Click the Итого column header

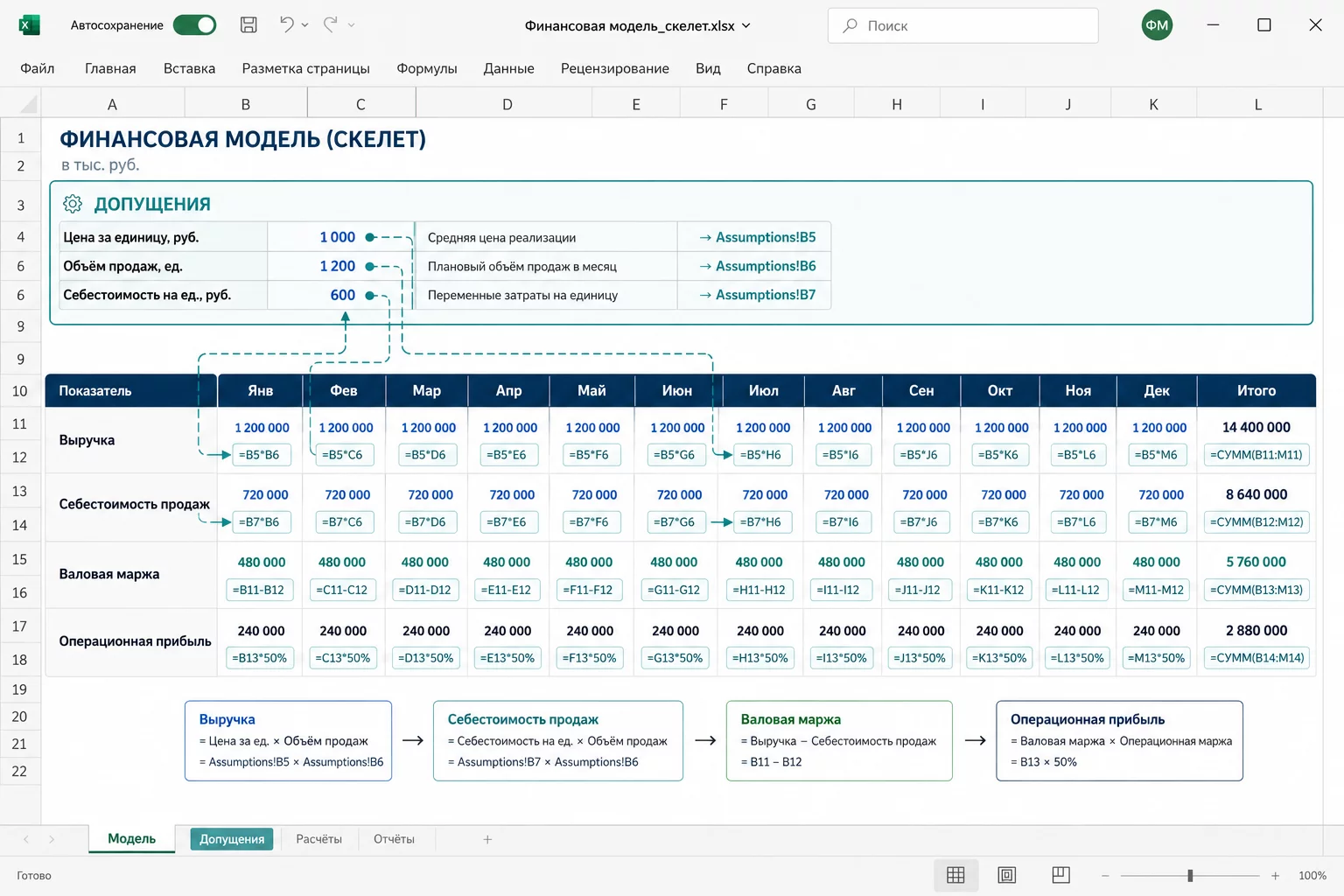tap(1256, 390)
